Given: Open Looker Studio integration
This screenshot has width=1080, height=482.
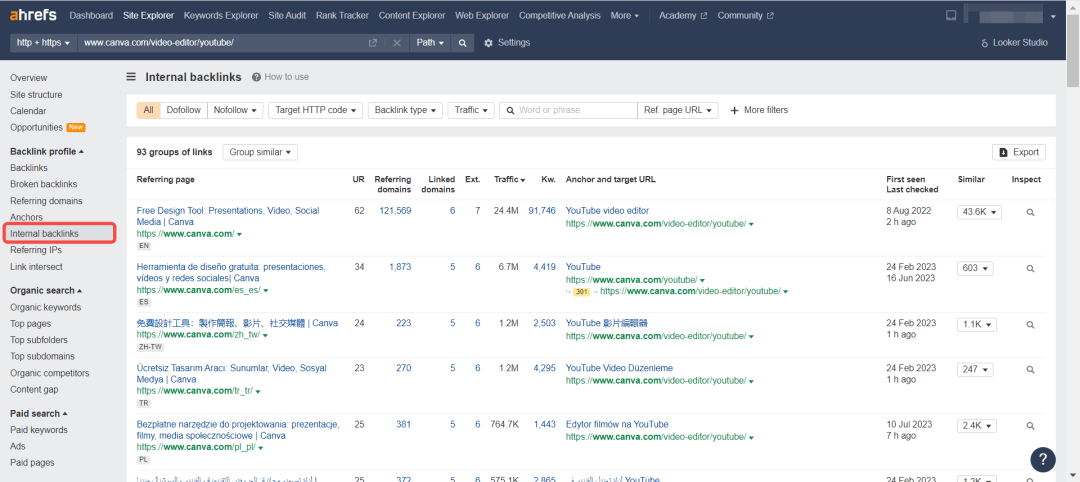Looking at the screenshot, I should (x=1015, y=43).
